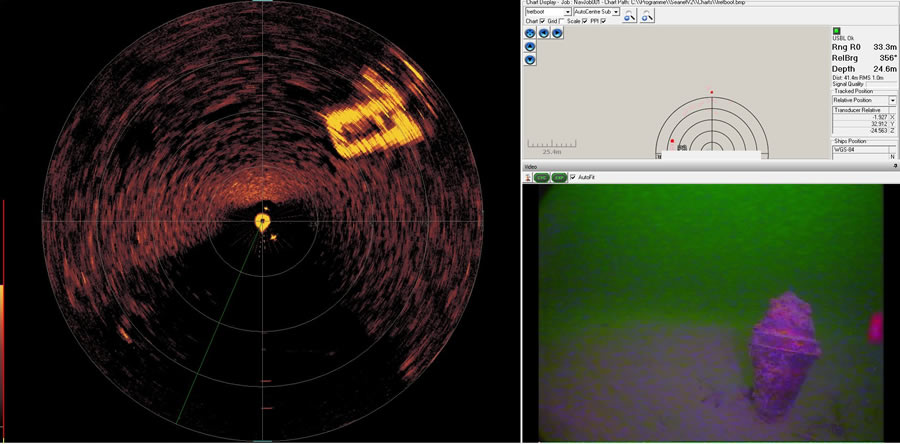Click the first green video capture button

pos(541,177)
